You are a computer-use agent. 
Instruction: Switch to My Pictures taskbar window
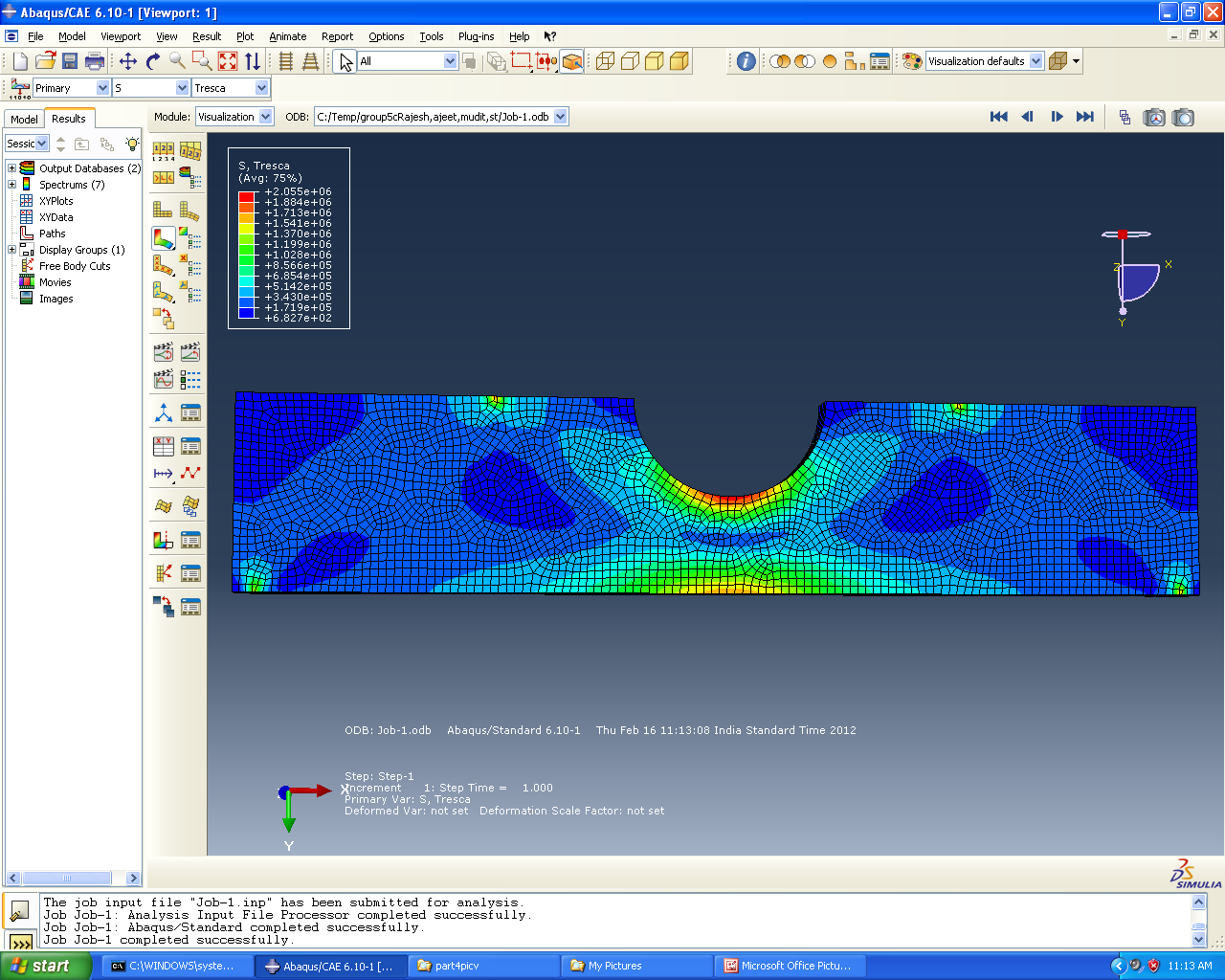click(636, 966)
